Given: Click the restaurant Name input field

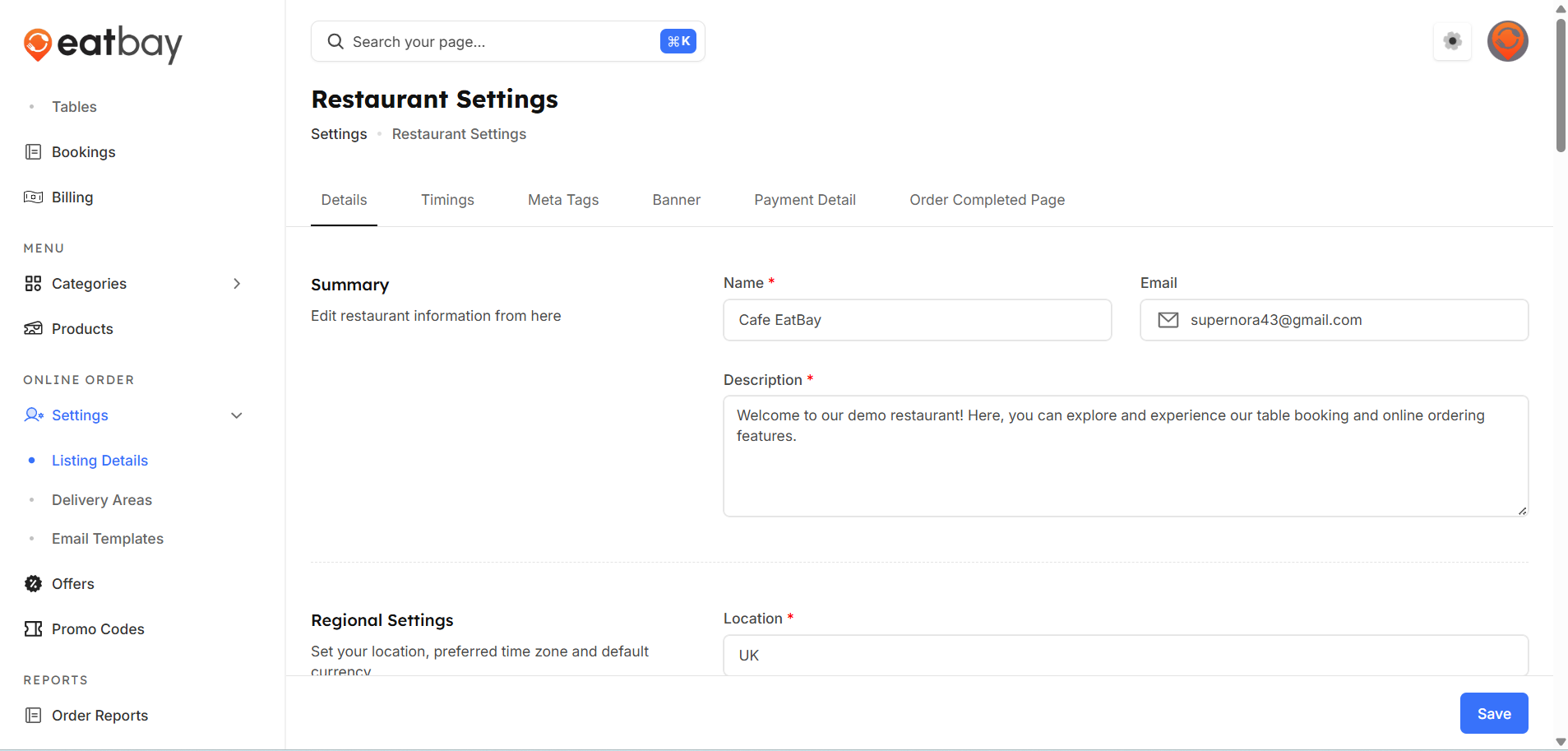Looking at the screenshot, I should (917, 320).
